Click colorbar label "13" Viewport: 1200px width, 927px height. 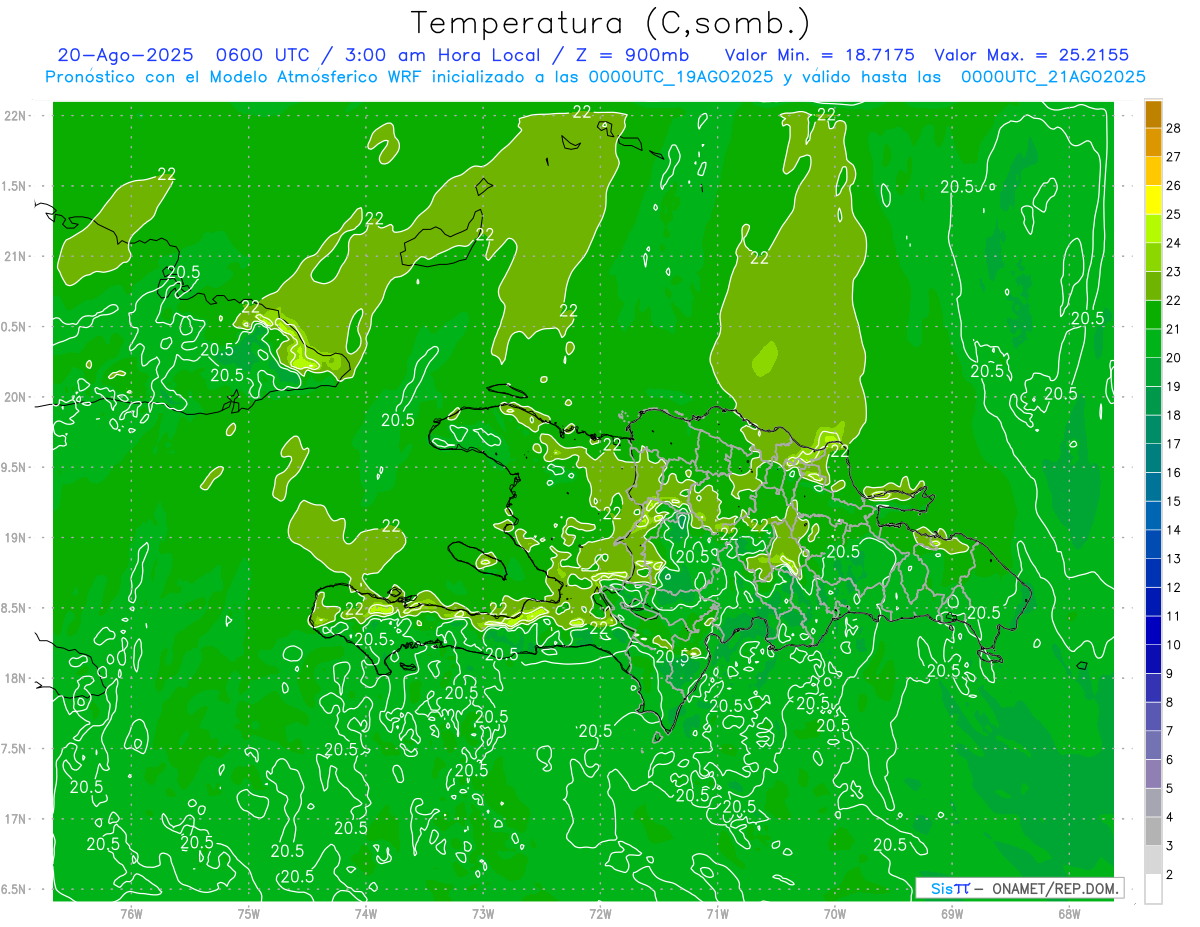[x=1174, y=558]
